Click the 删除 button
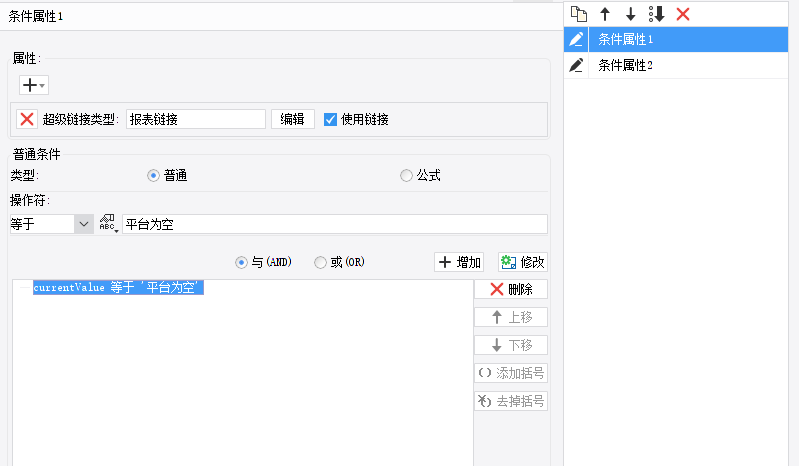 511,289
